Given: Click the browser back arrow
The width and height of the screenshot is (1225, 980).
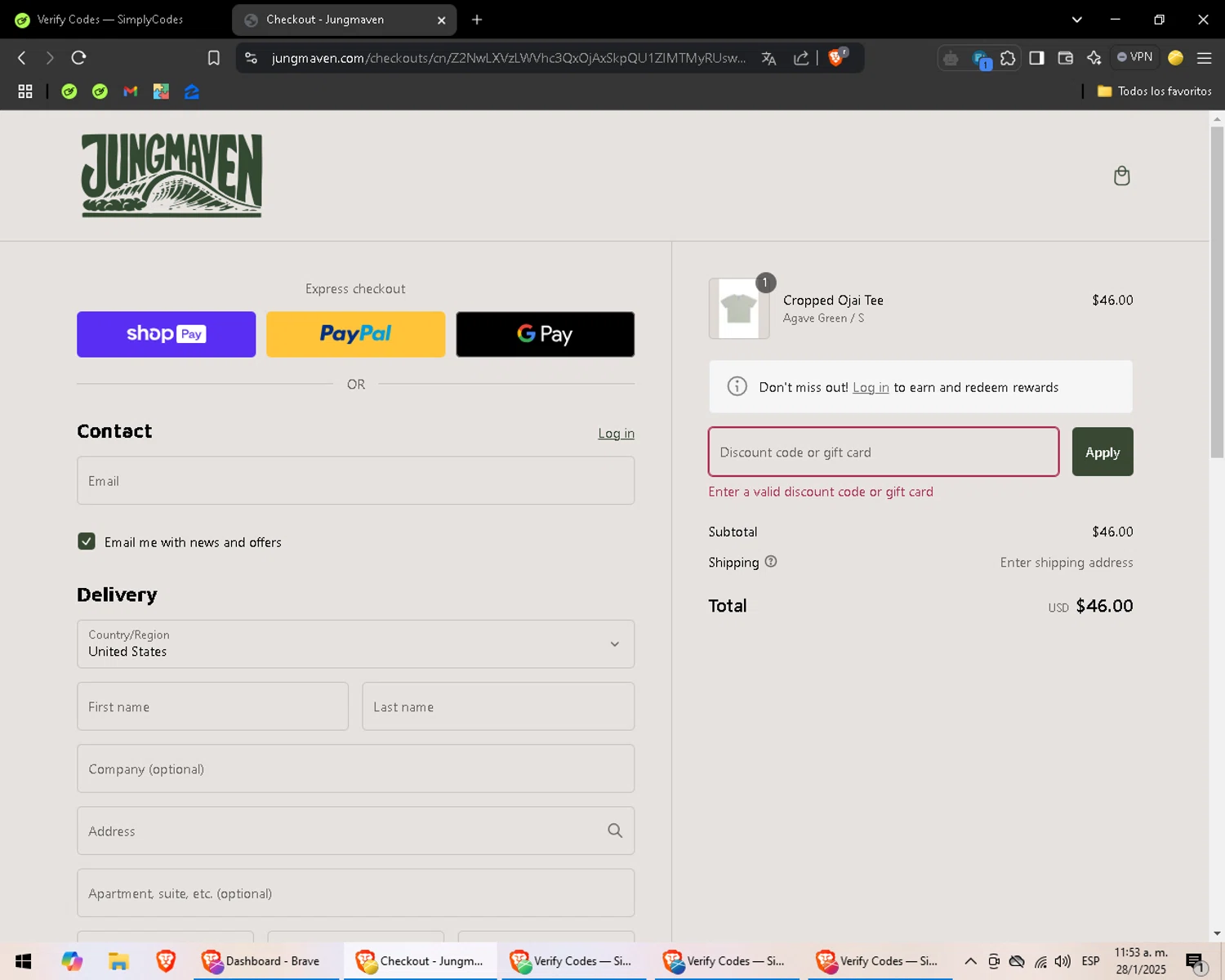Looking at the screenshot, I should [x=22, y=58].
